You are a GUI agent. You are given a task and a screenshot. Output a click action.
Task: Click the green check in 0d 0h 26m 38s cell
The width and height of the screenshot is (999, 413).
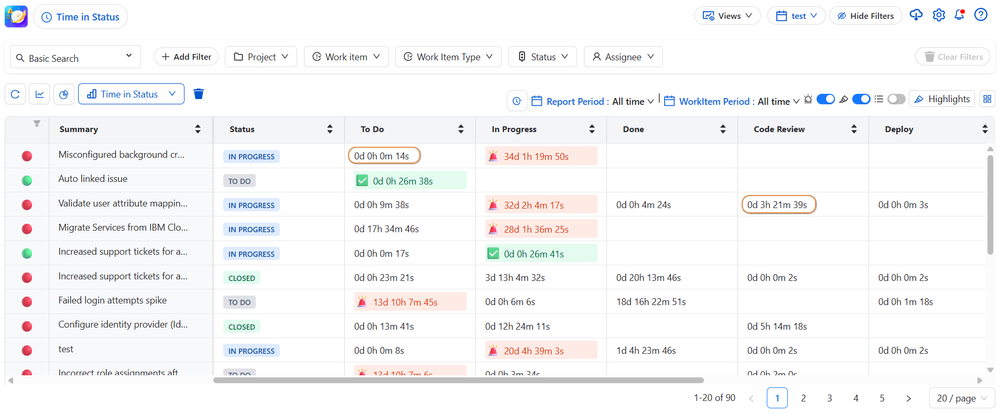[362, 181]
